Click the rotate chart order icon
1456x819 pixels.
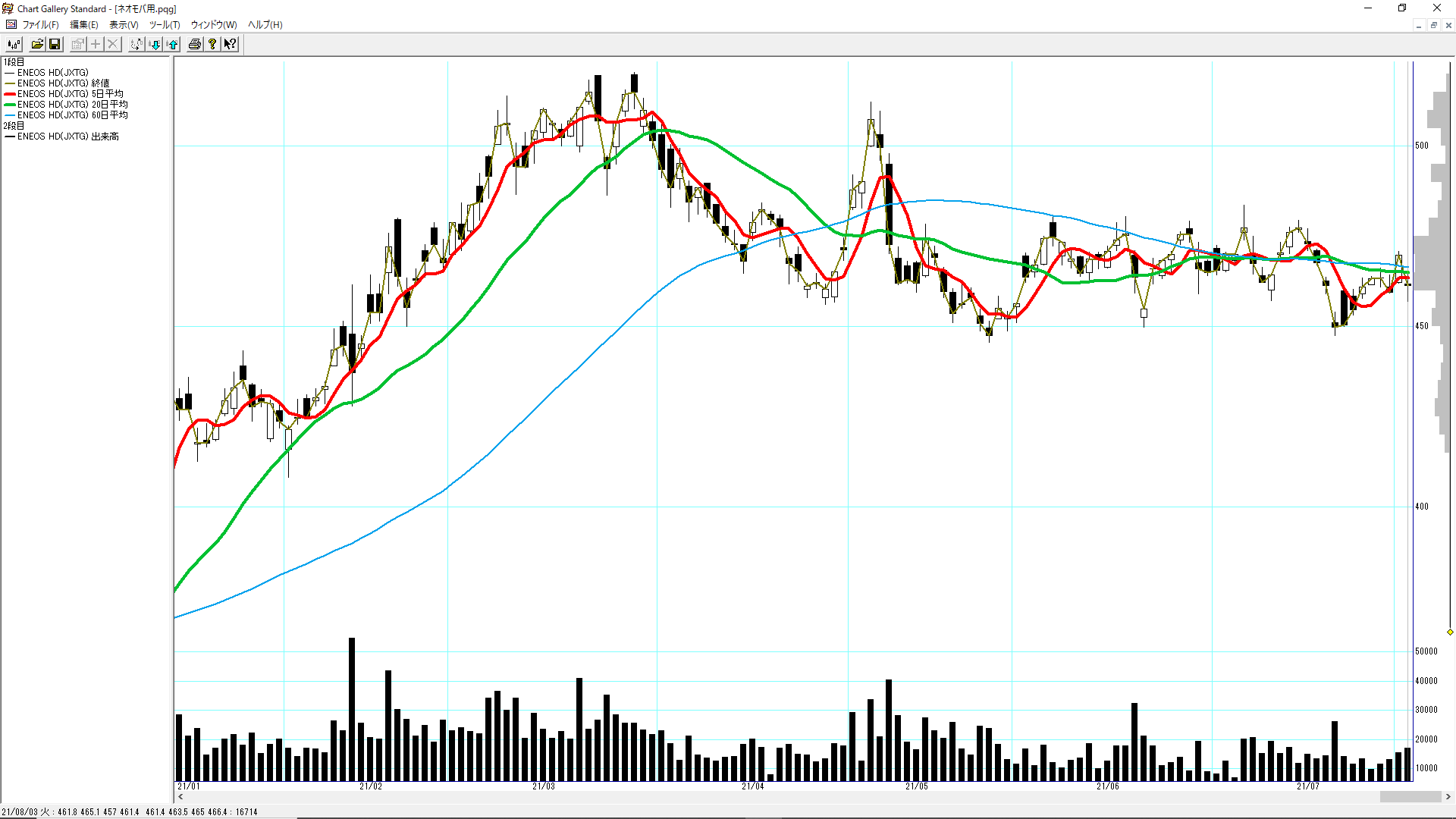[x=136, y=44]
